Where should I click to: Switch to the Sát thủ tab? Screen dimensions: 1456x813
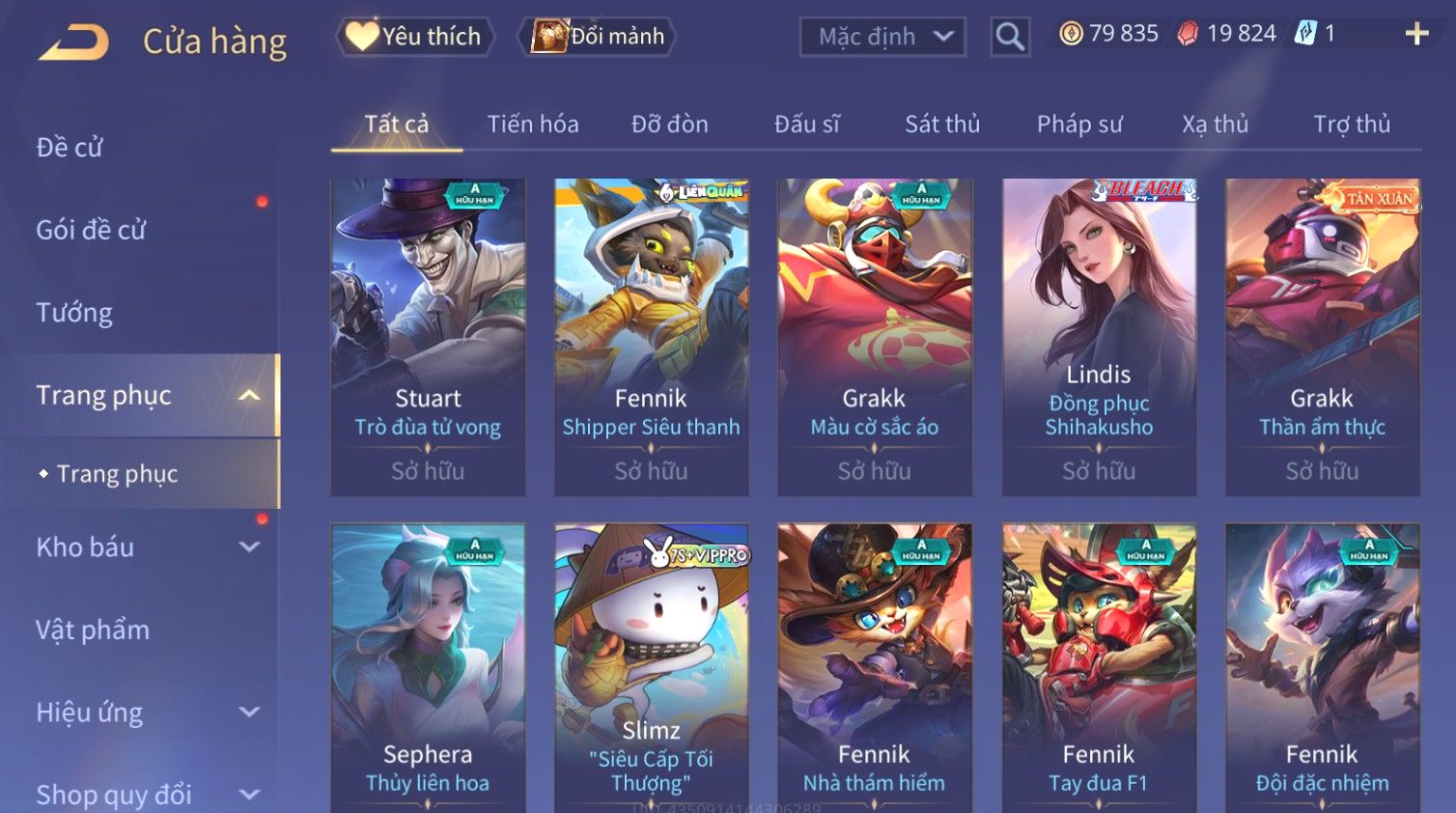pyautogui.click(x=941, y=125)
